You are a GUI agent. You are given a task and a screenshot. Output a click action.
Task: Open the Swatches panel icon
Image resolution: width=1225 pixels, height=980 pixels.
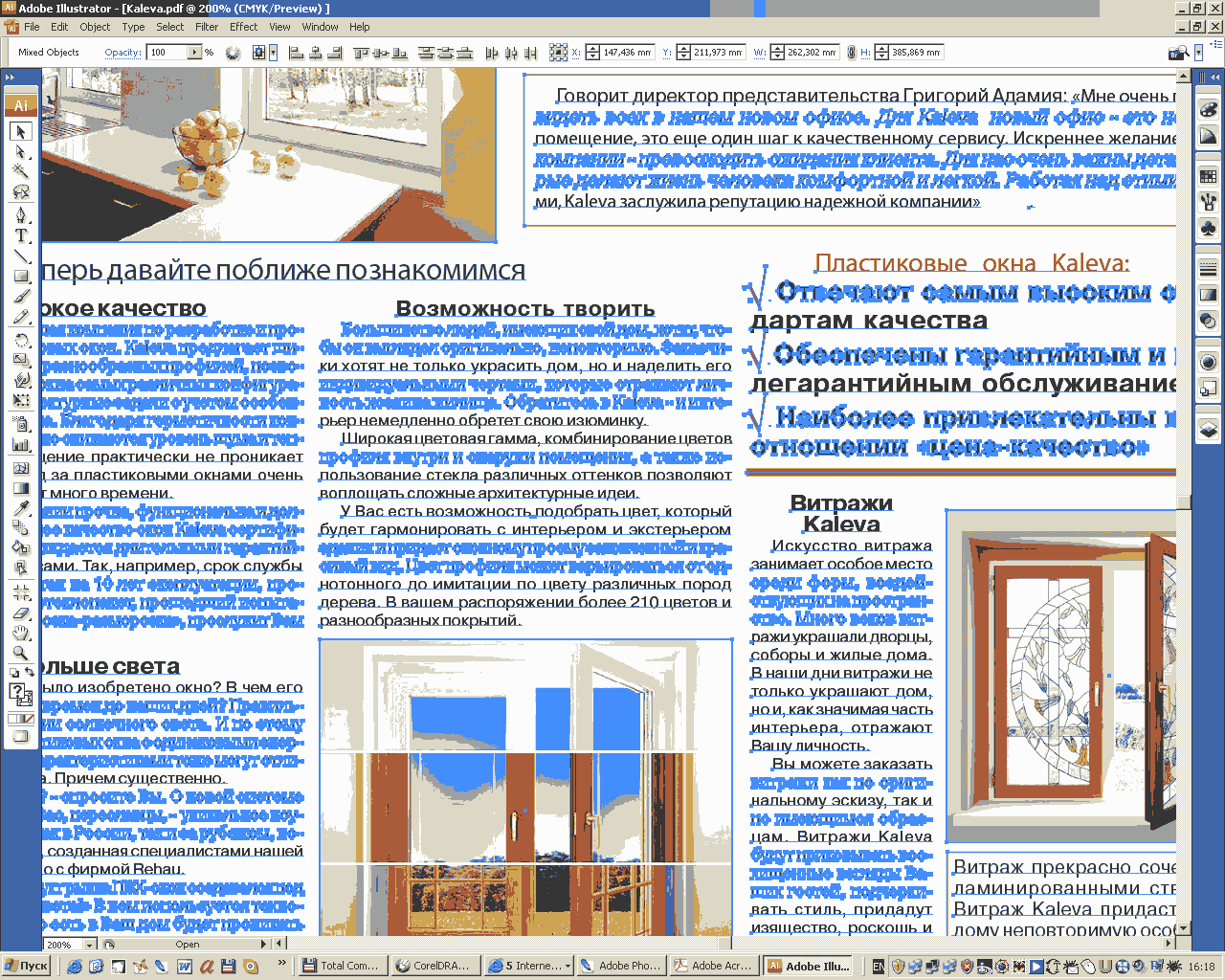(1209, 177)
